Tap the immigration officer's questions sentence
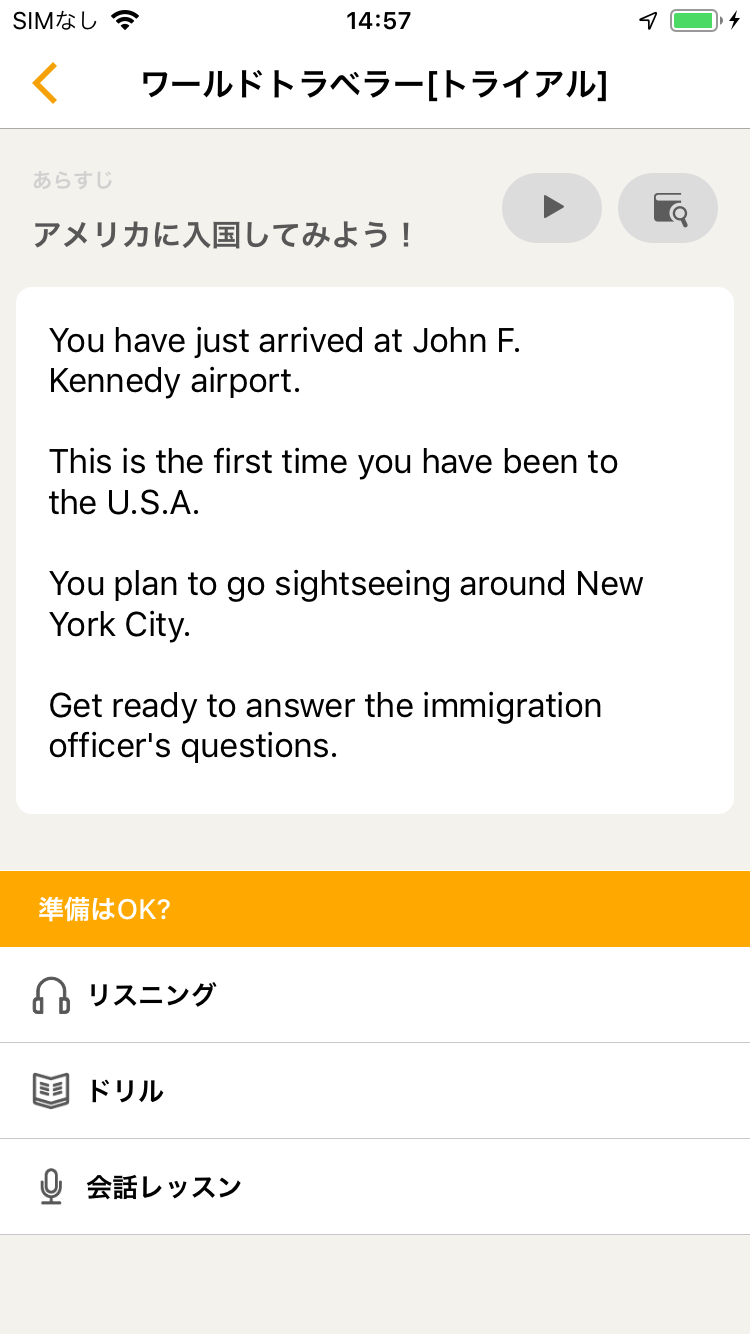750x1334 pixels. click(325, 725)
